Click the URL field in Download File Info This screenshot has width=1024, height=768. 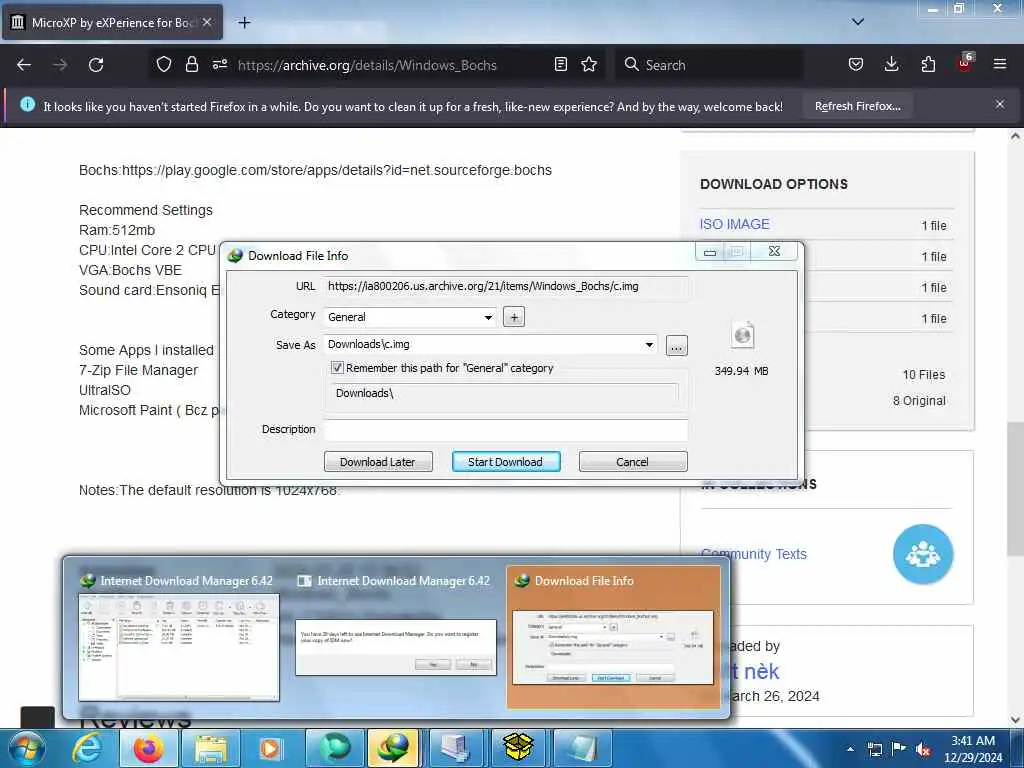[505, 287]
